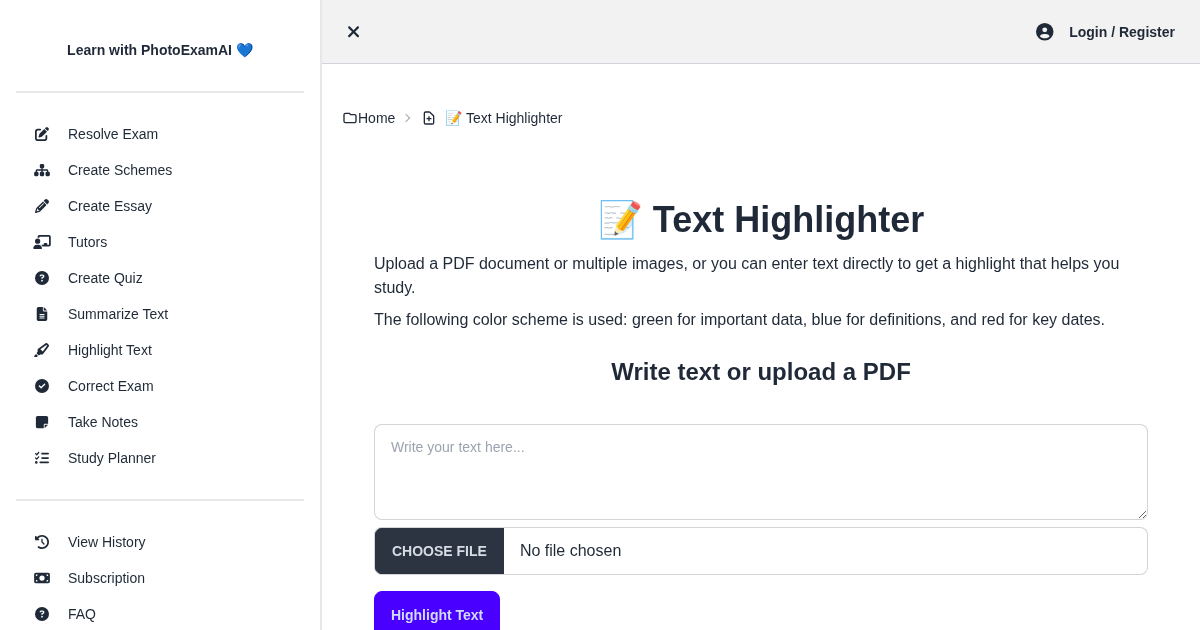The width and height of the screenshot is (1200, 630).
Task: Click the Highlight Text submit button
Action: pyautogui.click(x=437, y=615)
